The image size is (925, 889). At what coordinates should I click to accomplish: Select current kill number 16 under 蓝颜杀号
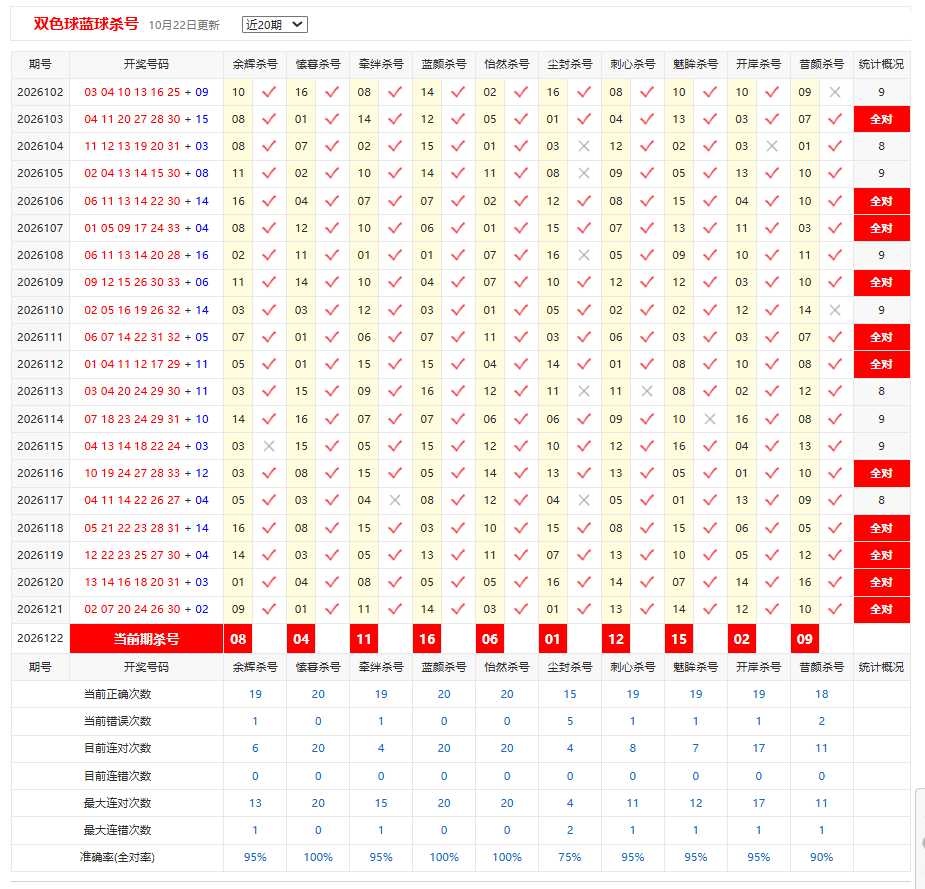(x=427, y=639)
